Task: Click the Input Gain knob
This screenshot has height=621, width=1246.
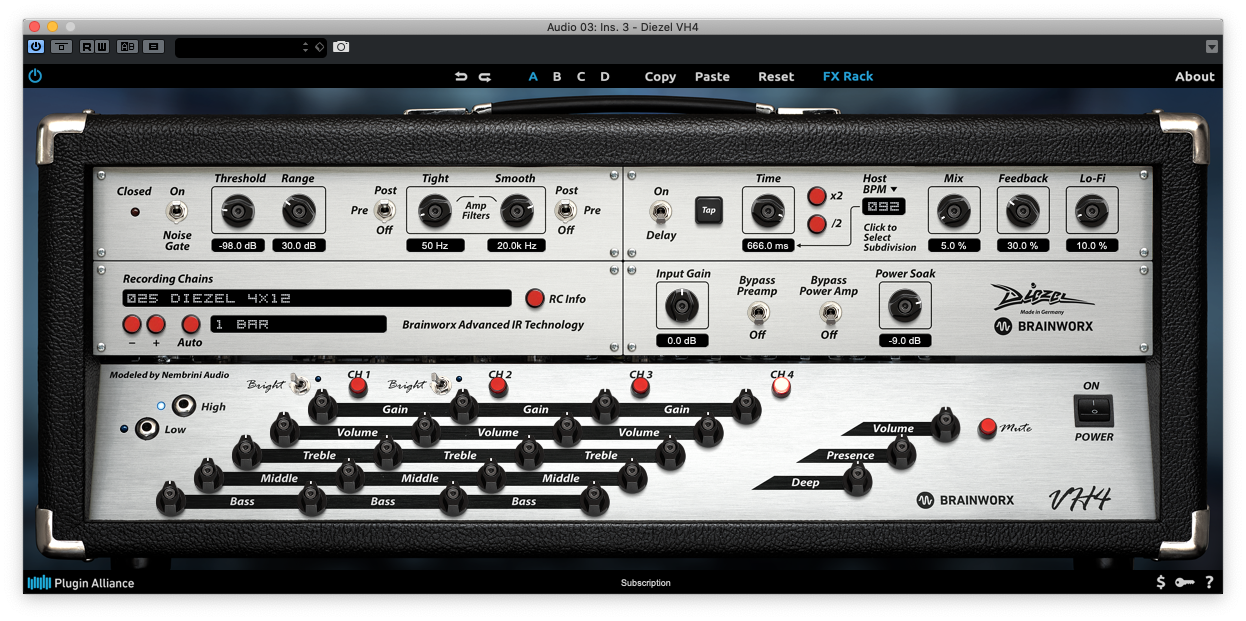Action: [x=682, y=306]
